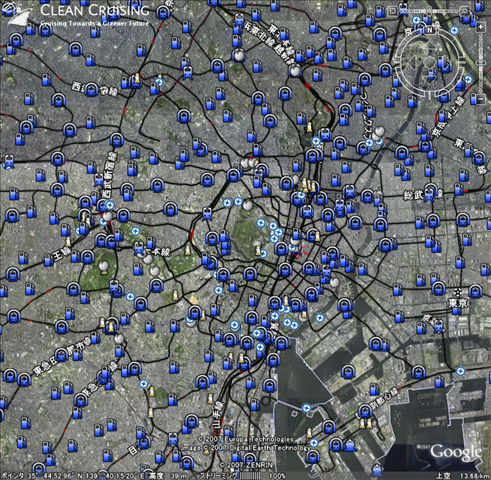This screenshot has width=491, height=480.
Task: Zoom out with the minus button
Action: pyautogui.click(x=480, y=99)
